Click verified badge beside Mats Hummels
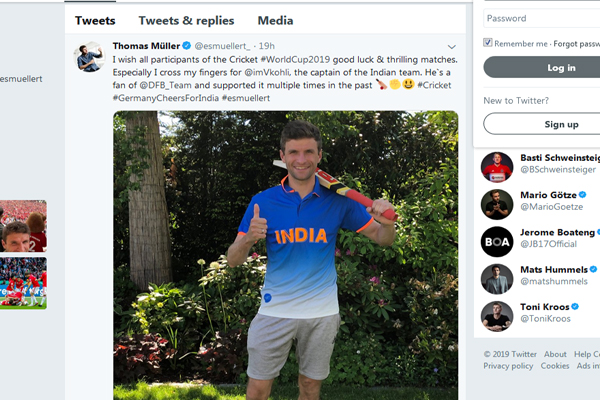Screen dimensions: 600x400 click(593, 270)
